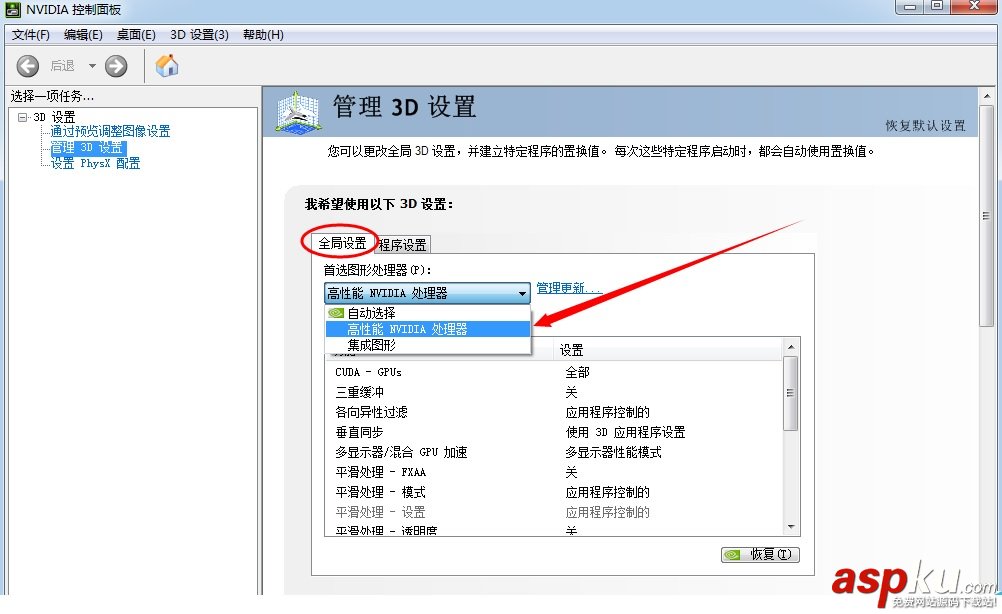
Task: Collapse the 3D 设置 tree node
Action: [23, 117]
